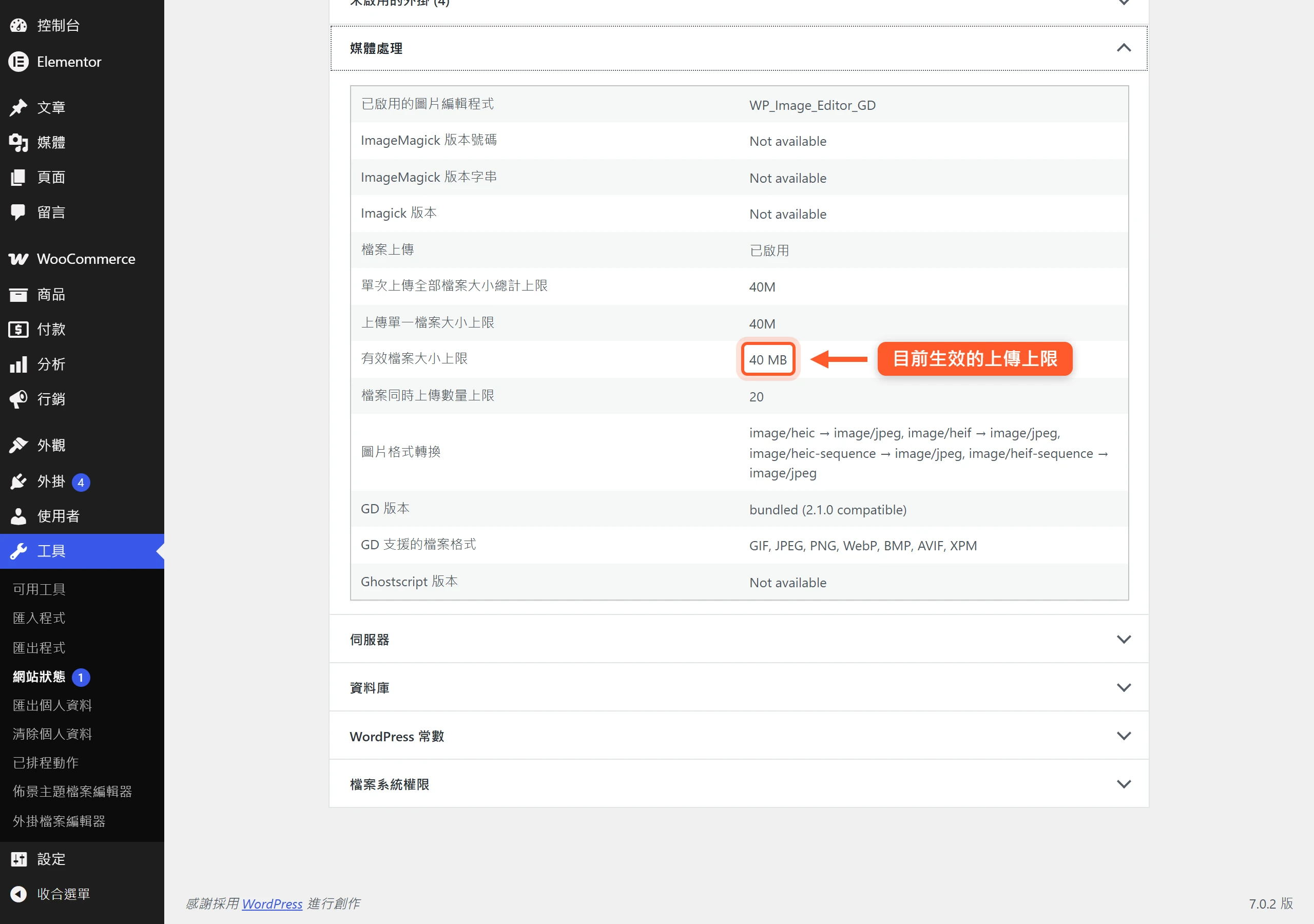The height and width of the screenshot is (924, 1314).
Task: Go to 可用工具 submenu
Action: 39,589
